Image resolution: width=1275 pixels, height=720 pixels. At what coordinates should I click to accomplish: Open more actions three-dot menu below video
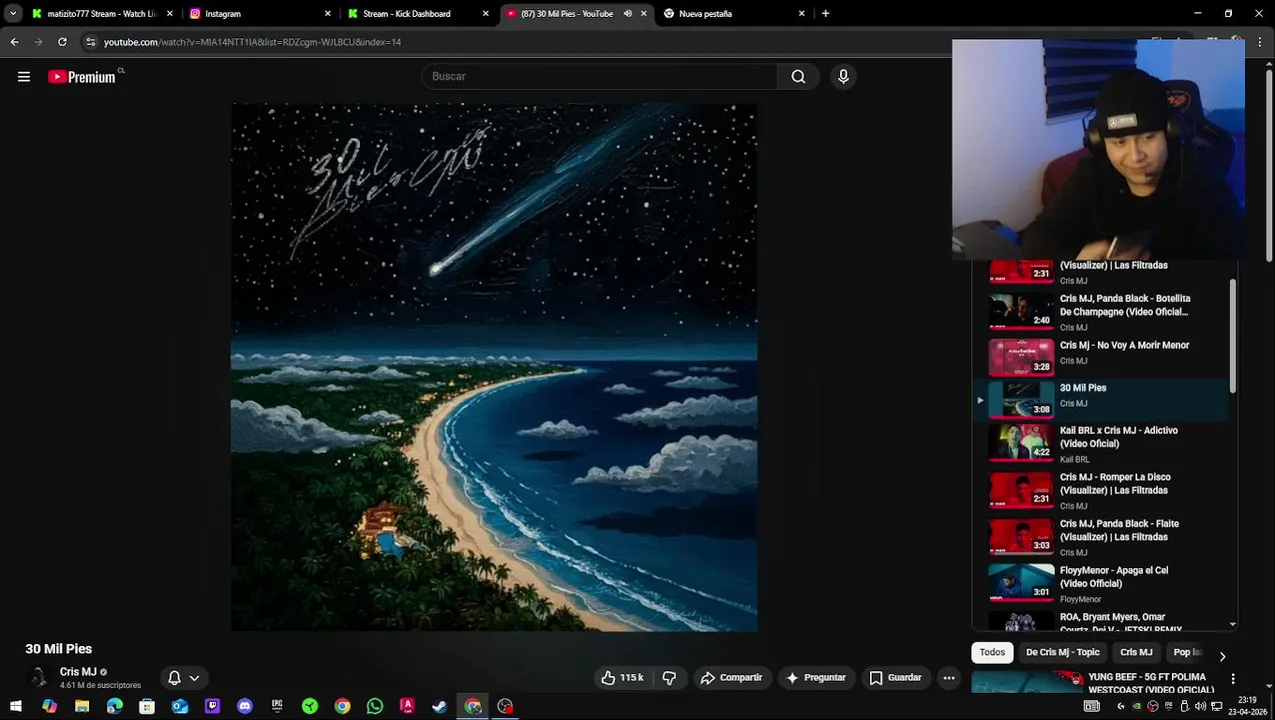click(x=949, y=678)
